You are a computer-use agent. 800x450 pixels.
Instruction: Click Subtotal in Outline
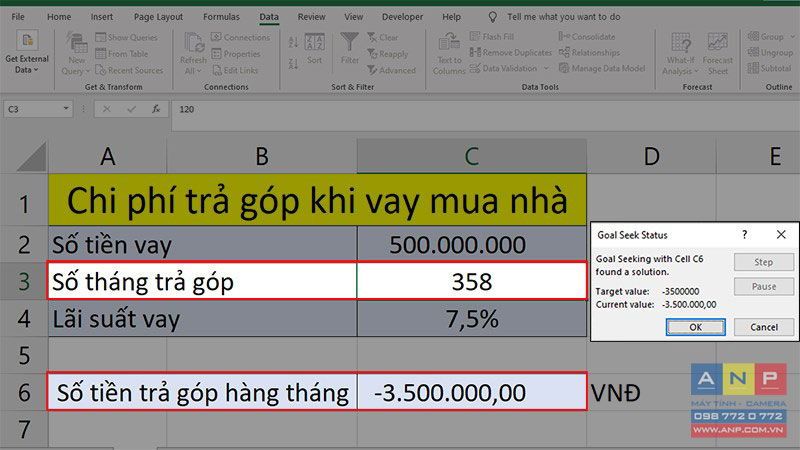[x=769, y=68]
